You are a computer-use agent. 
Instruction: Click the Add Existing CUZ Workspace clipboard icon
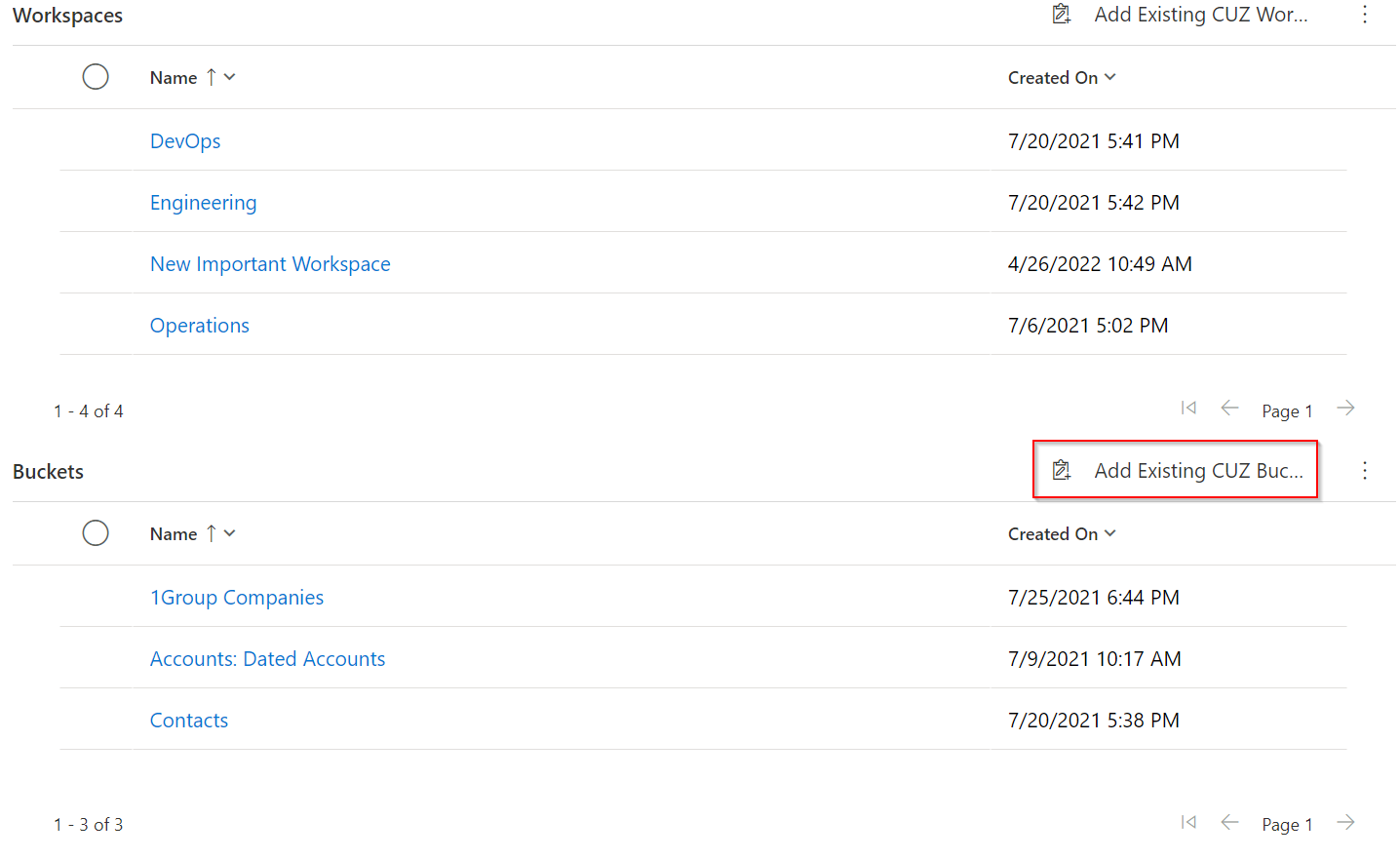[x=1062, y=15]
